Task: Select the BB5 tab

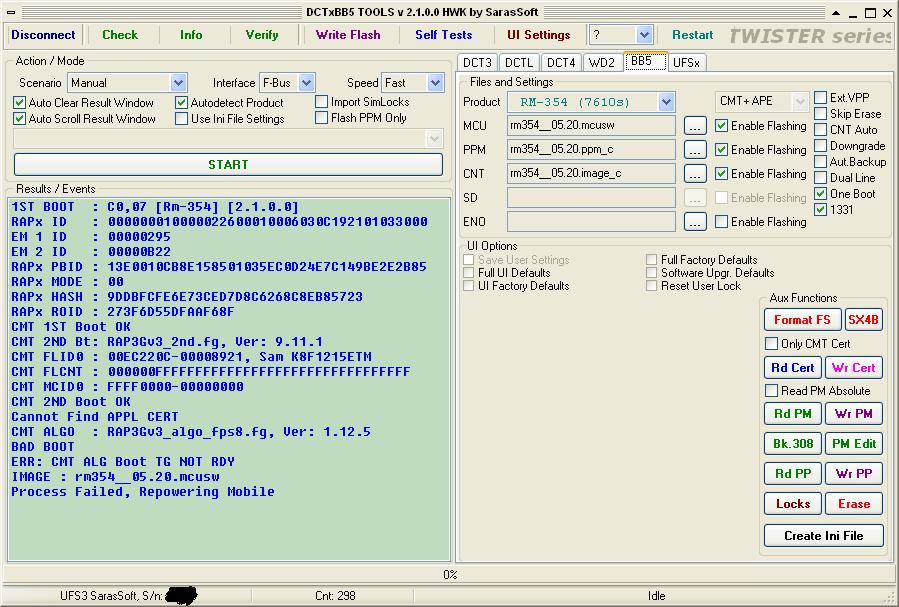Action: (x=645, y=61)
